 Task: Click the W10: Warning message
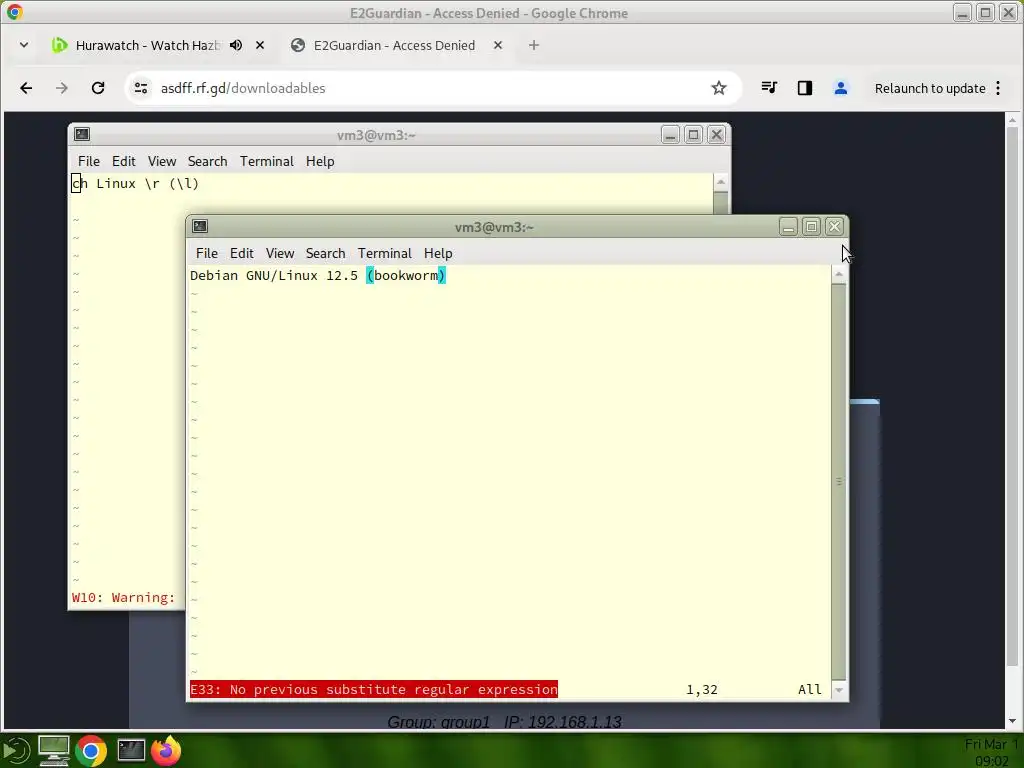tap(123, 598)
